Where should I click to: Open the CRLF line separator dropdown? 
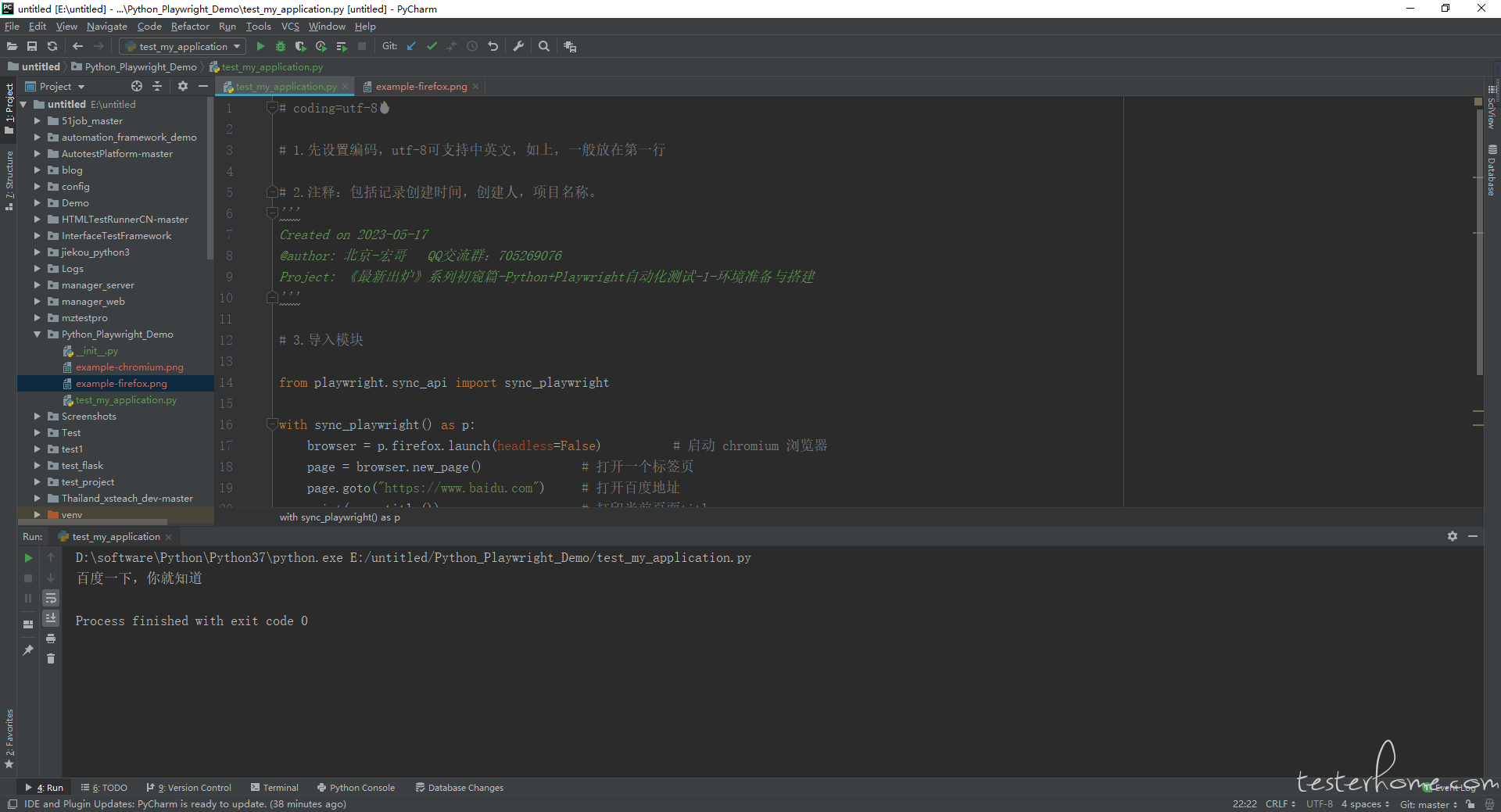(x=1280, y=804)
